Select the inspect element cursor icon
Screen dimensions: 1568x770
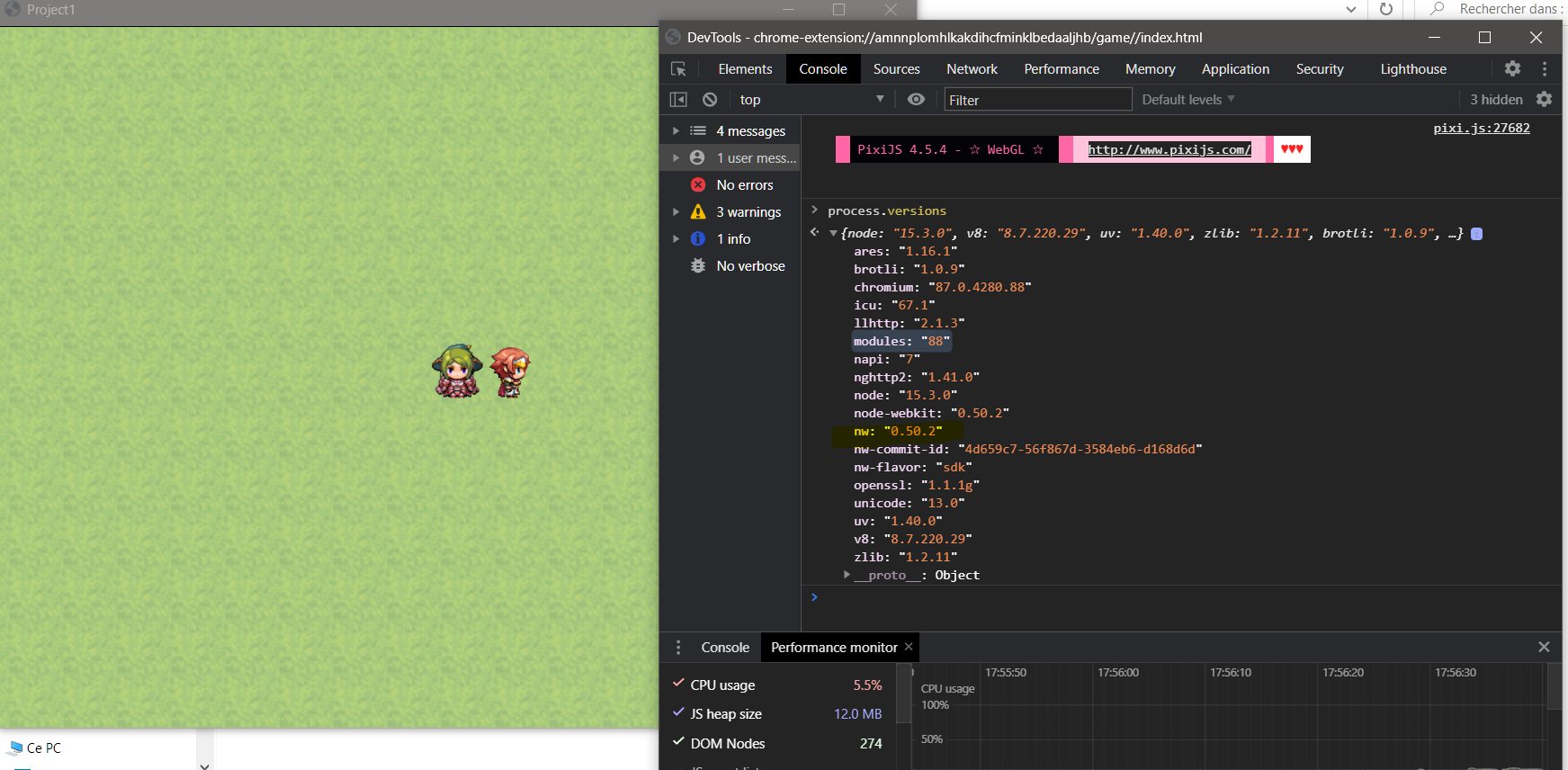pyautogui.click(x=678, y=69)
